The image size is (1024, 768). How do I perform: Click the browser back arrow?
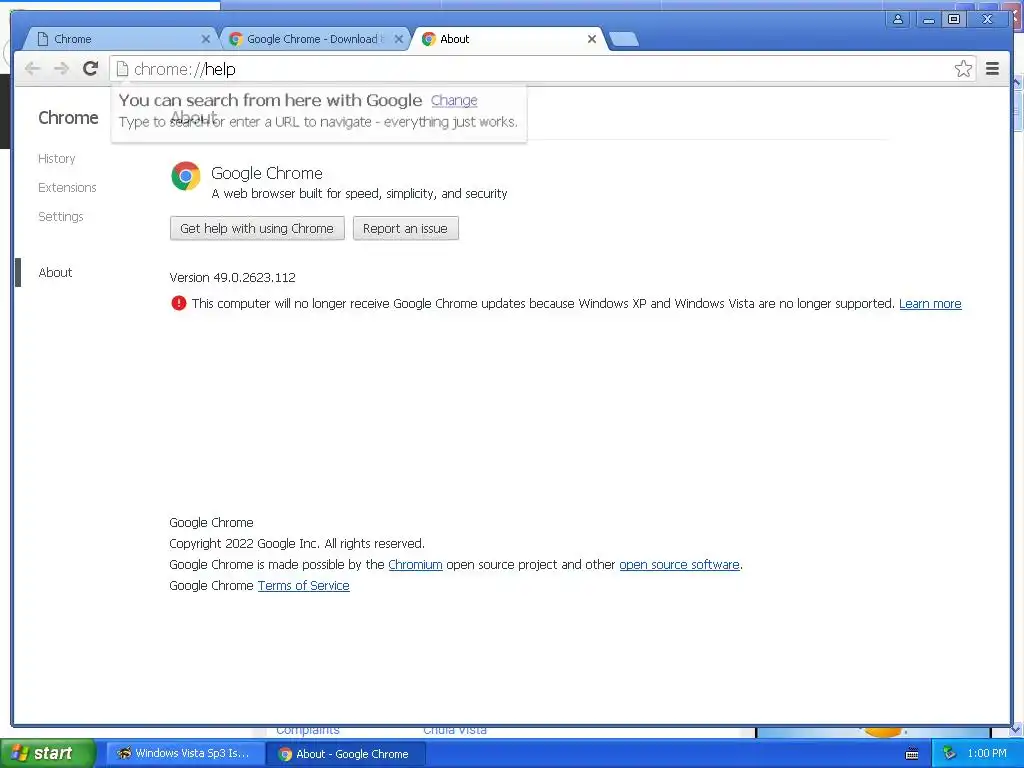click(x=32, y=69)
